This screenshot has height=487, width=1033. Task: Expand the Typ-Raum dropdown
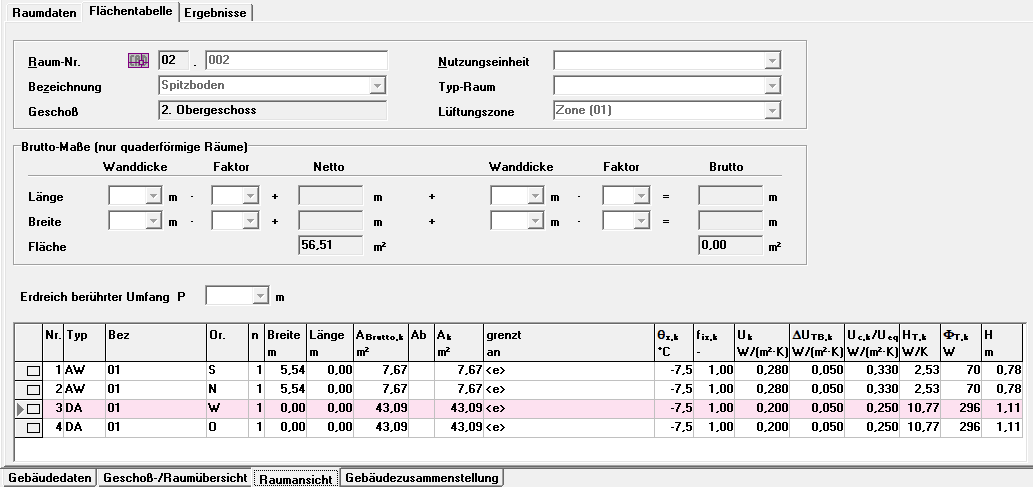pyautogui.click(x=772, y=86)
